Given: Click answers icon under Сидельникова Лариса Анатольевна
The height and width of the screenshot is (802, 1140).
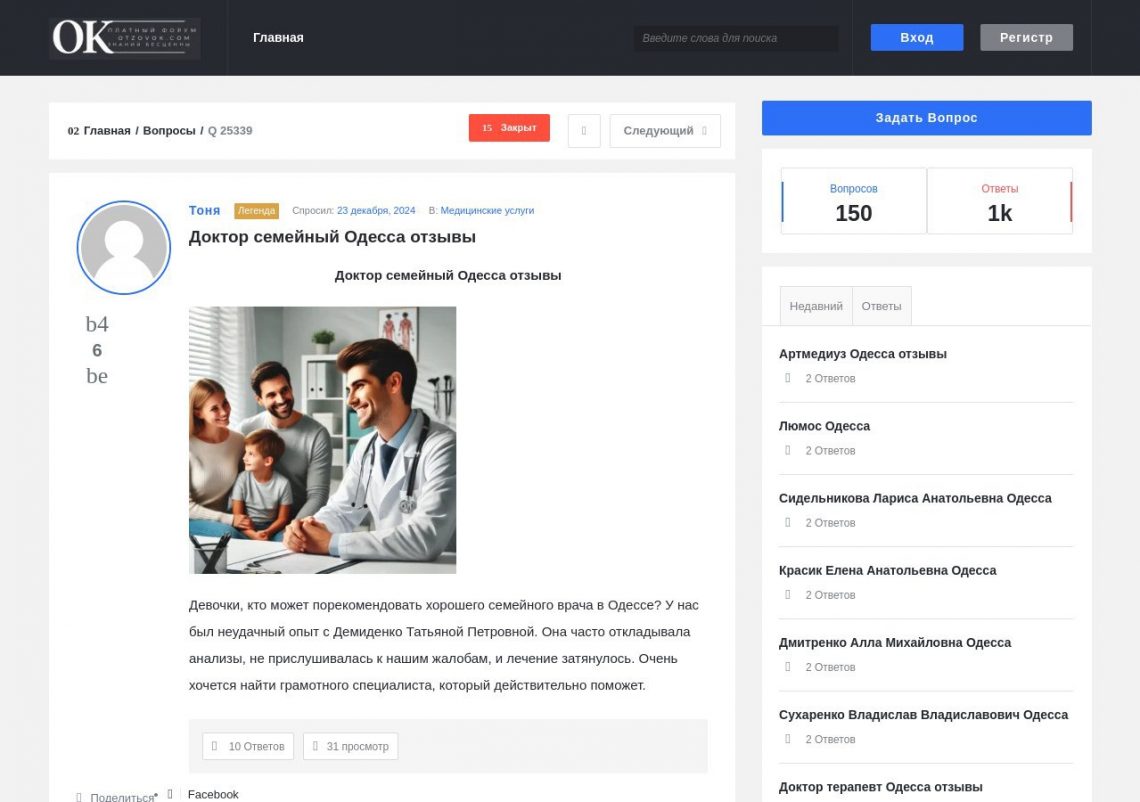Looking at the screenshot, I should [787, 522].
